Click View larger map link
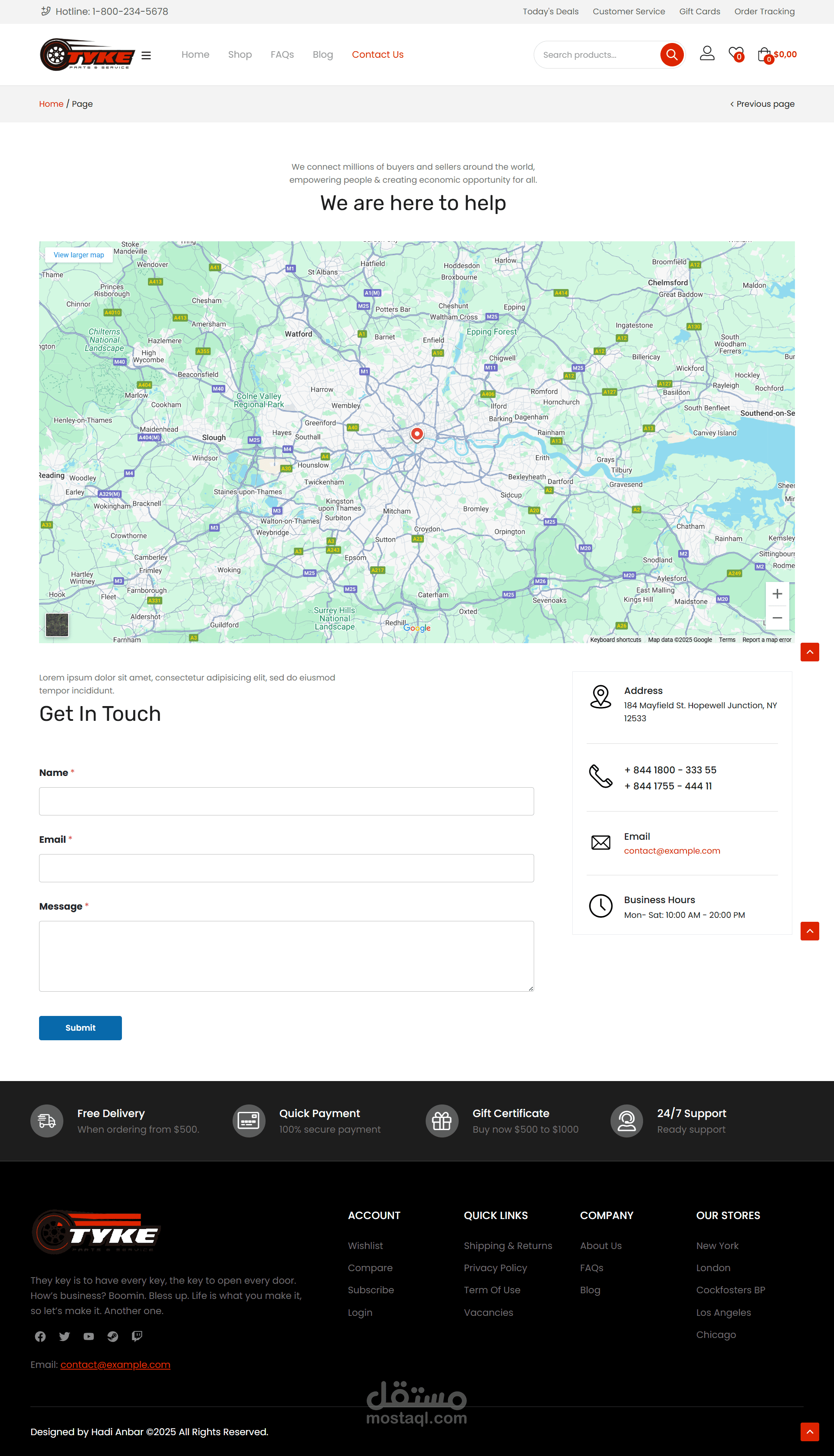834x1456 pixels. click(79, 255)
